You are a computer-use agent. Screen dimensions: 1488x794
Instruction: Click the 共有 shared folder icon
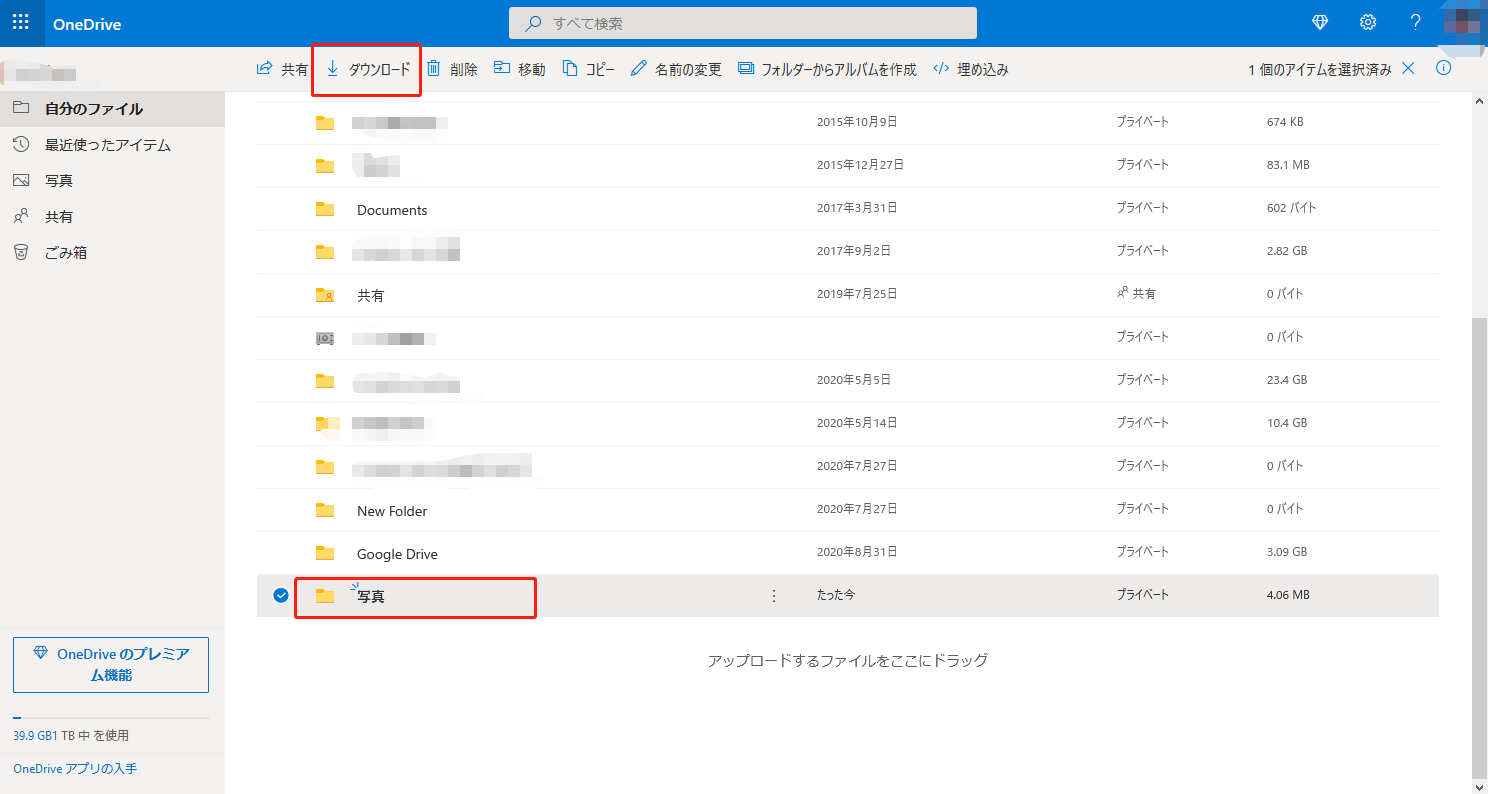click(325, 295)
